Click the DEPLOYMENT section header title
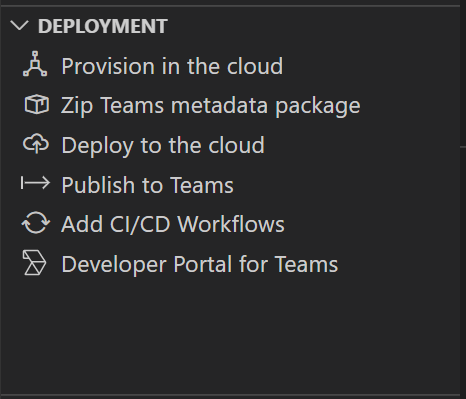The width and height of the screenshot is (466, 399). tap(103, 26)
